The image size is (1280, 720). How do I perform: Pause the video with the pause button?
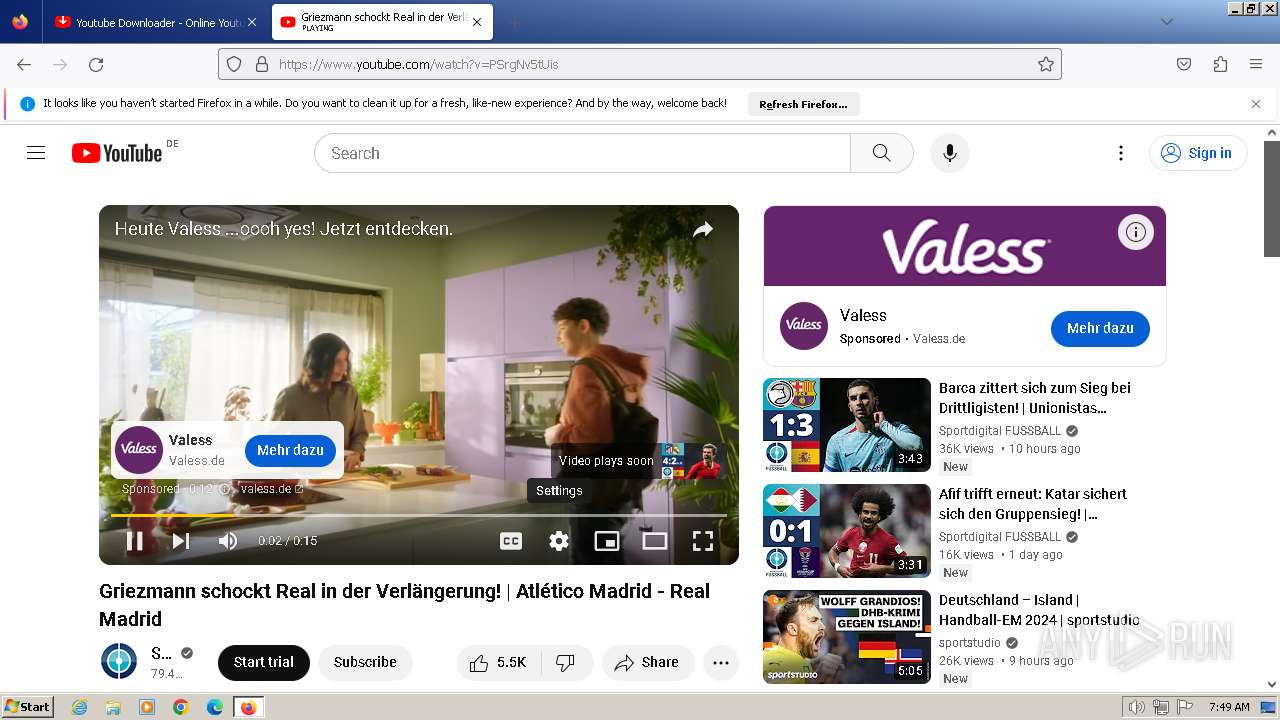point(135,541)
